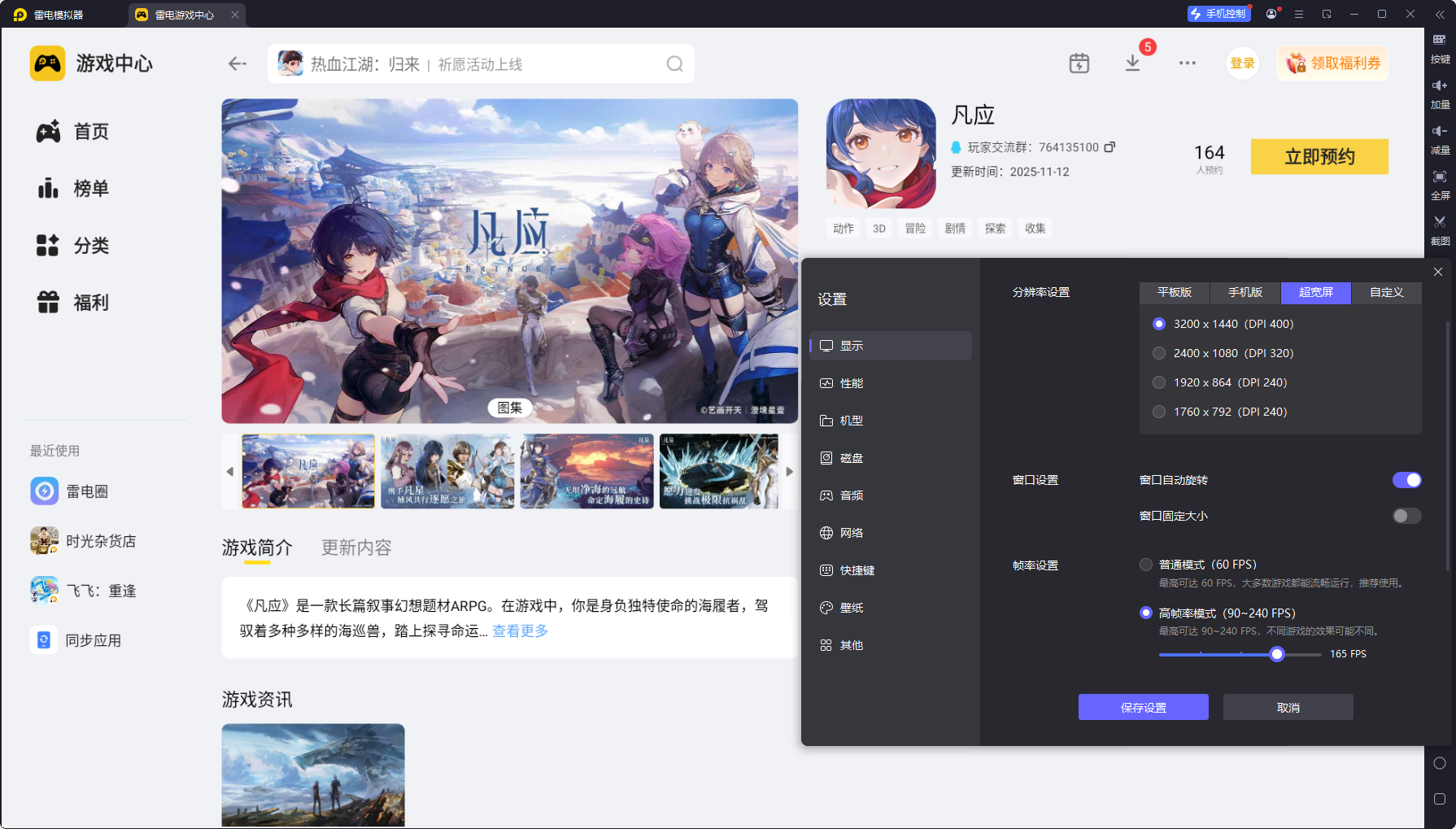
Task: Show next screenshot thumbnails with right arrow
Action: click(x=789, y=472)
